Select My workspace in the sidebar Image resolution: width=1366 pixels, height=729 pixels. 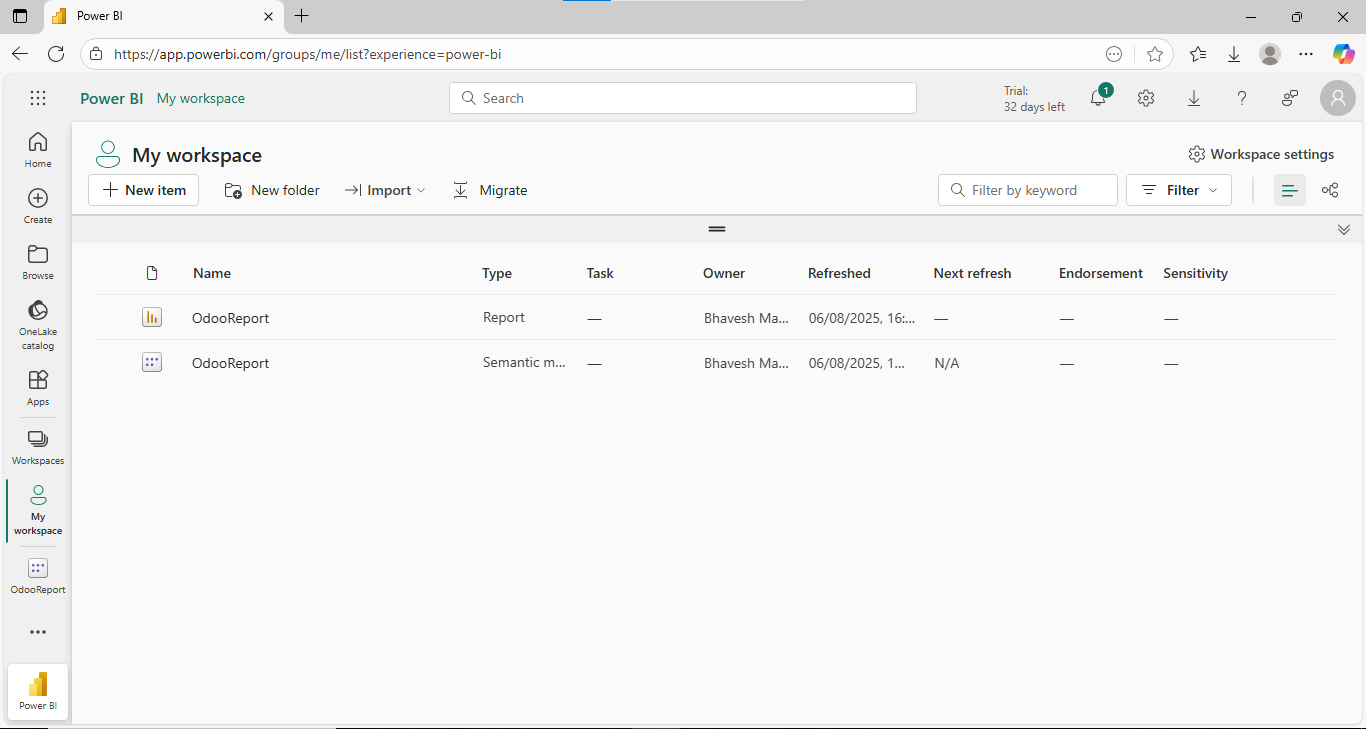pyautogui.click(x=38, y=510)
